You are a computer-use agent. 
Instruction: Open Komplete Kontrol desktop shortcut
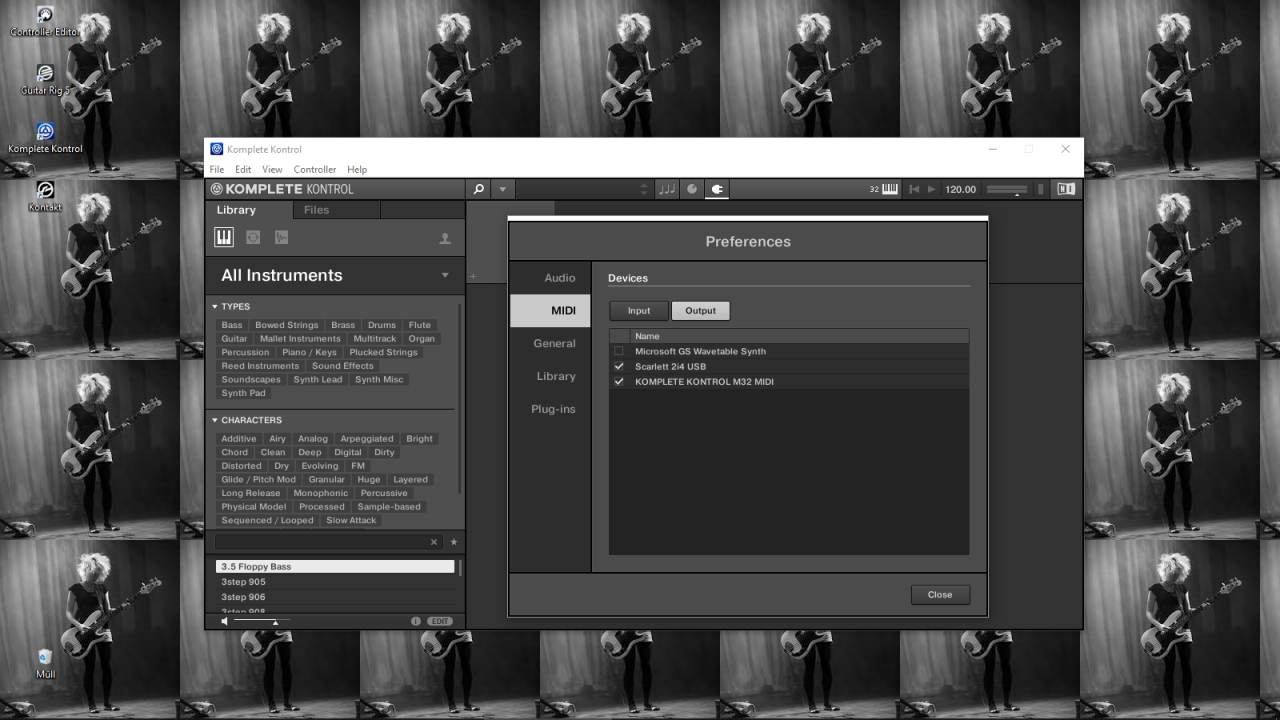45,138
